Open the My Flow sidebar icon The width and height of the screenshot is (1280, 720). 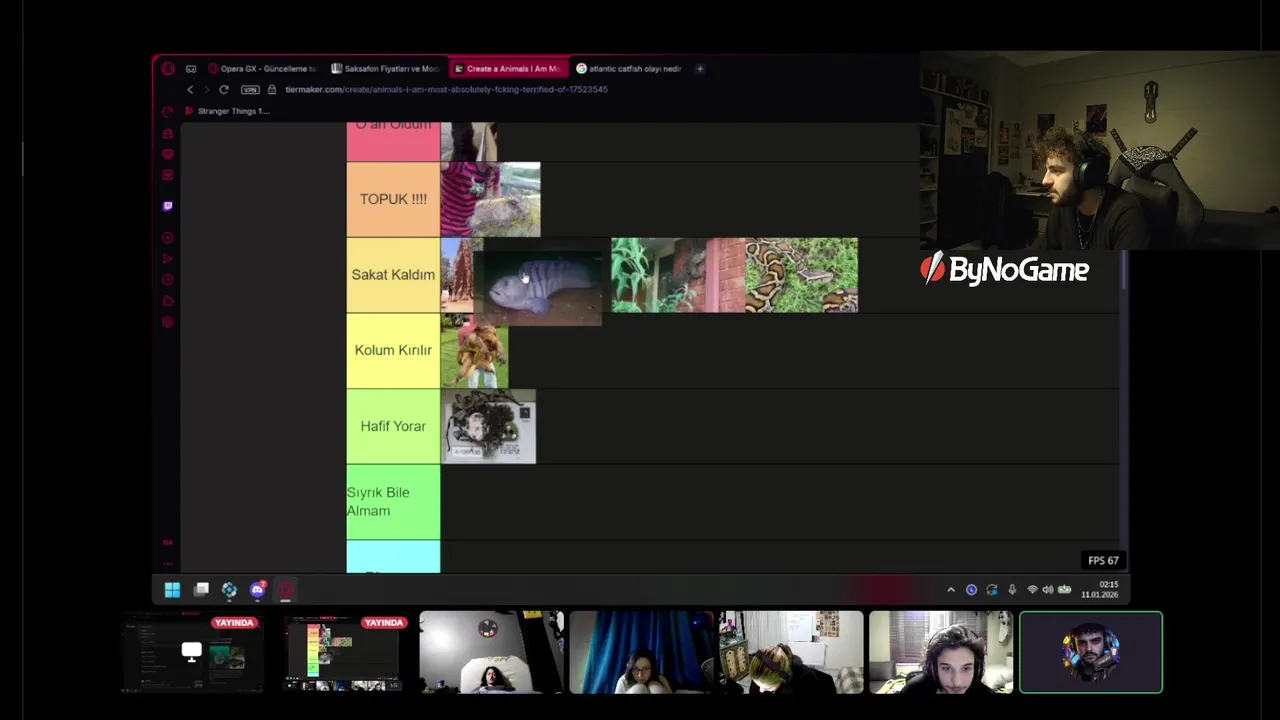click(x=167, y=259)
